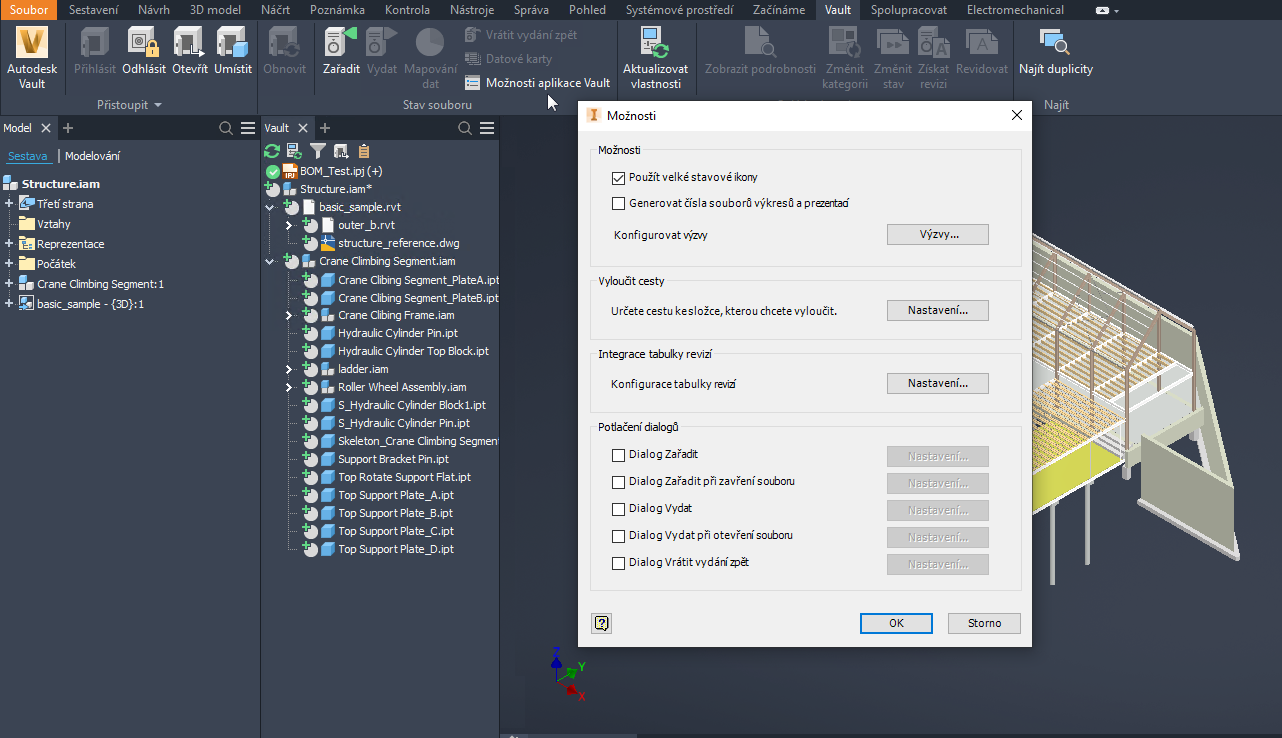Image resolution: width=1282 pixels, height=738 pixels.
Task: Expand 'Počátek' node in Model browser
Action: (x=9, y=264)
